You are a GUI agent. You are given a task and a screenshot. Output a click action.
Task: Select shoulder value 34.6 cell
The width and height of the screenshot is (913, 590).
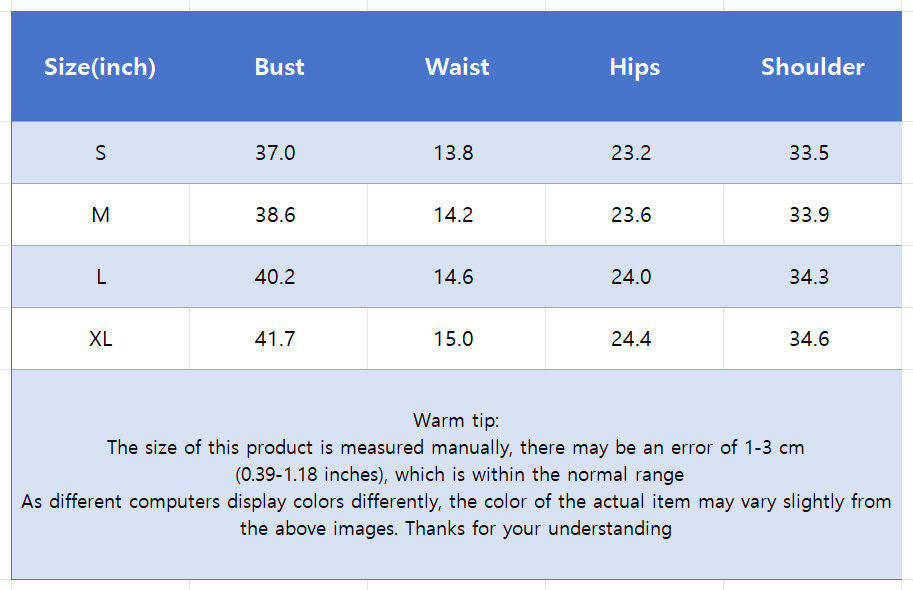pos(809,339)
